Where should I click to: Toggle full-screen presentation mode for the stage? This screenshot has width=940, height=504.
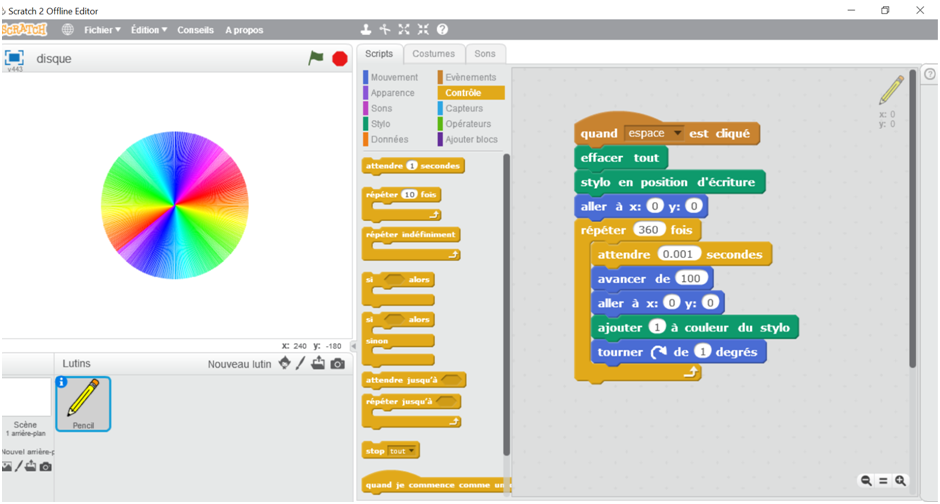[14, 58]
